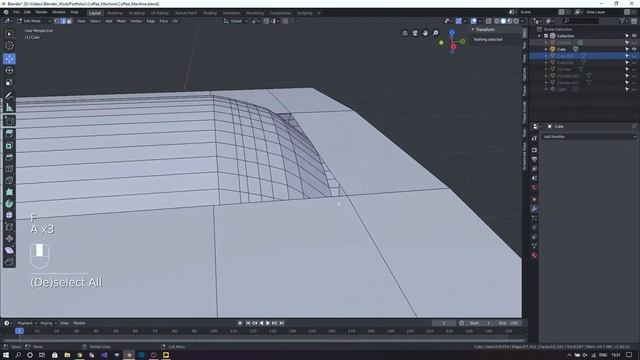Click the selected outliner row highlighted blue
Viewport: 640px width, 360px height.
coord(584,56)
